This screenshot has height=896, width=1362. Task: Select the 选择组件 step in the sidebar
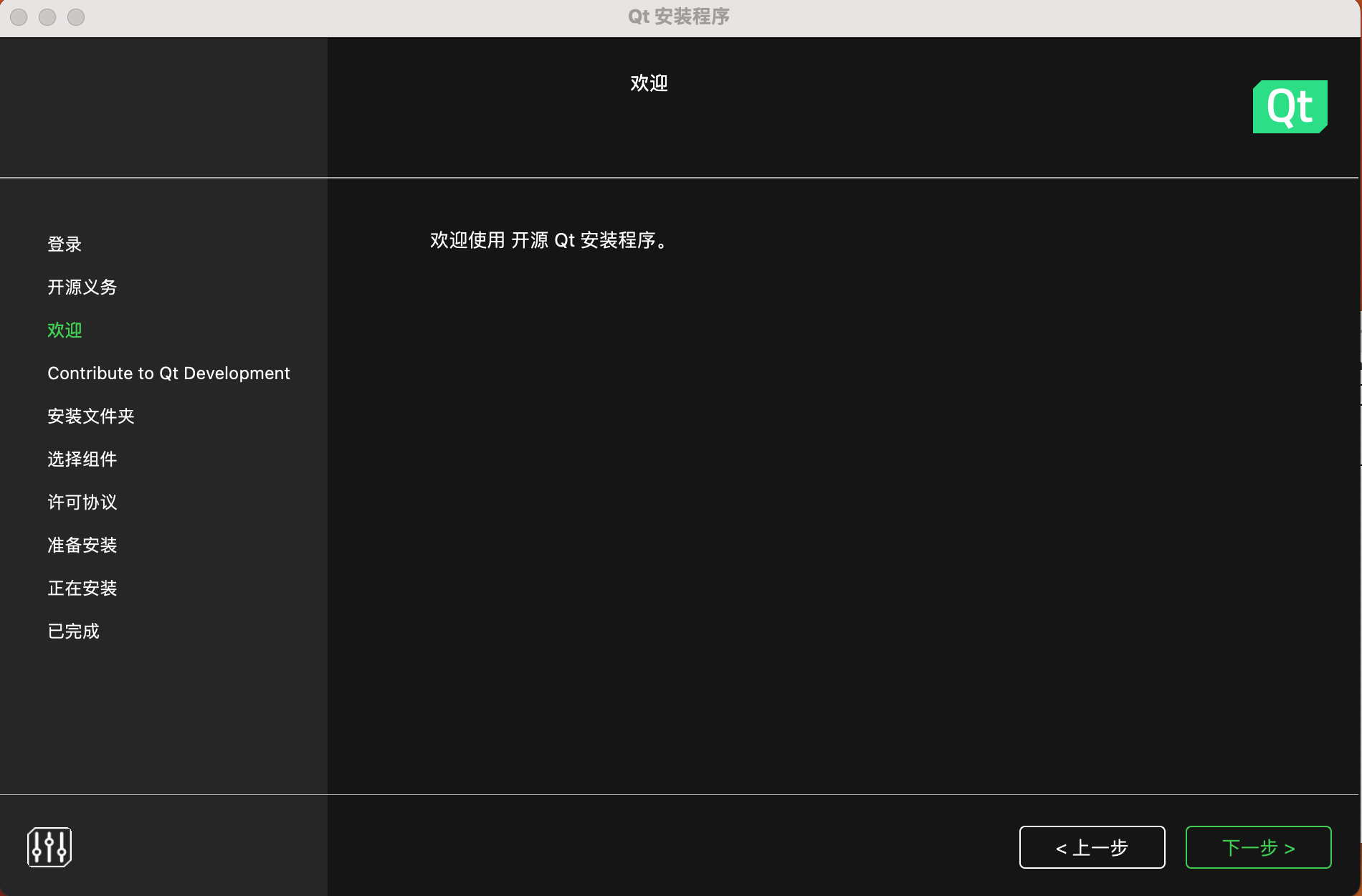point(82,459)
